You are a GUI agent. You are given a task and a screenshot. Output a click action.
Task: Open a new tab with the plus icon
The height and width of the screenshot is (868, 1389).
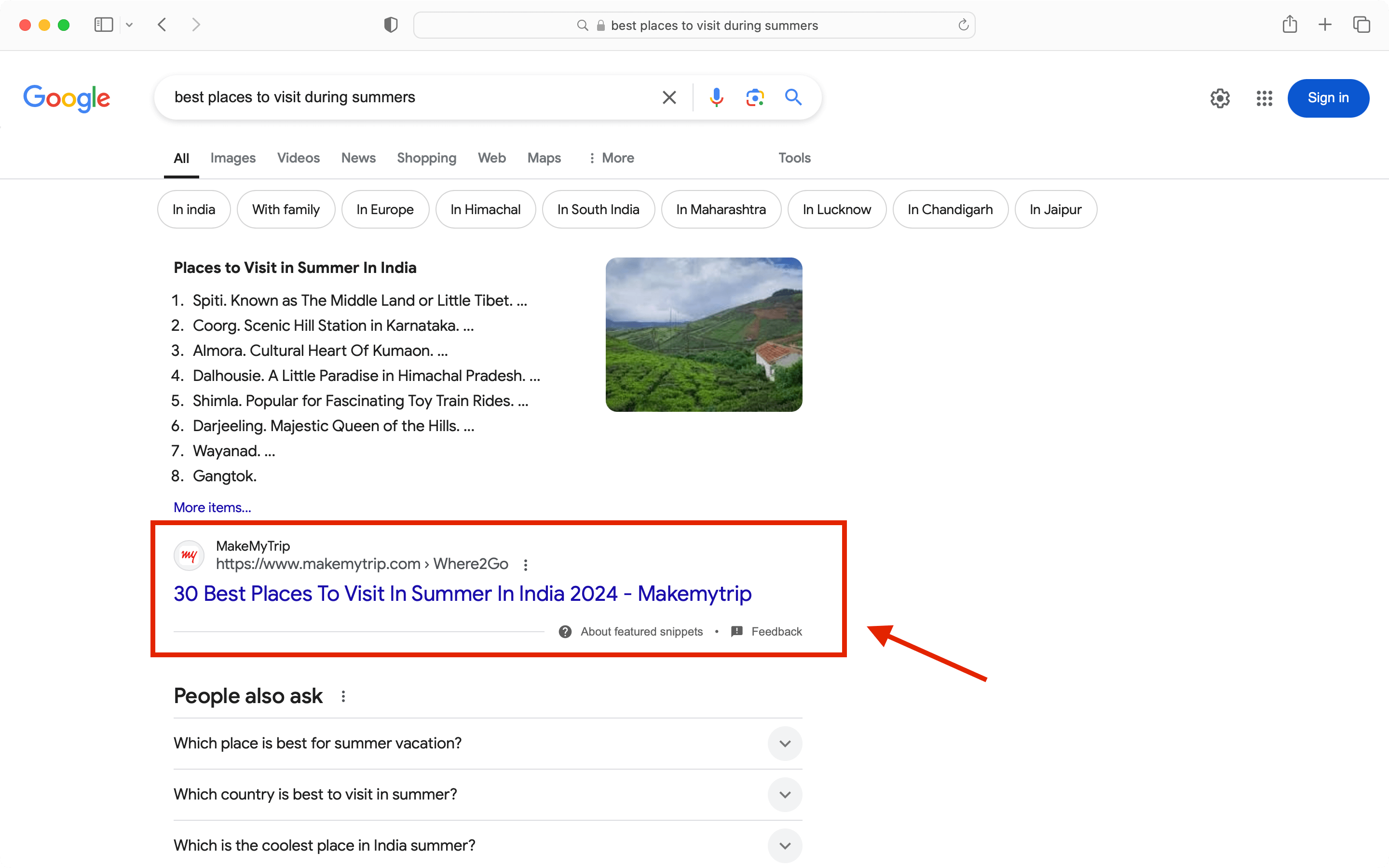[1325, 25]
